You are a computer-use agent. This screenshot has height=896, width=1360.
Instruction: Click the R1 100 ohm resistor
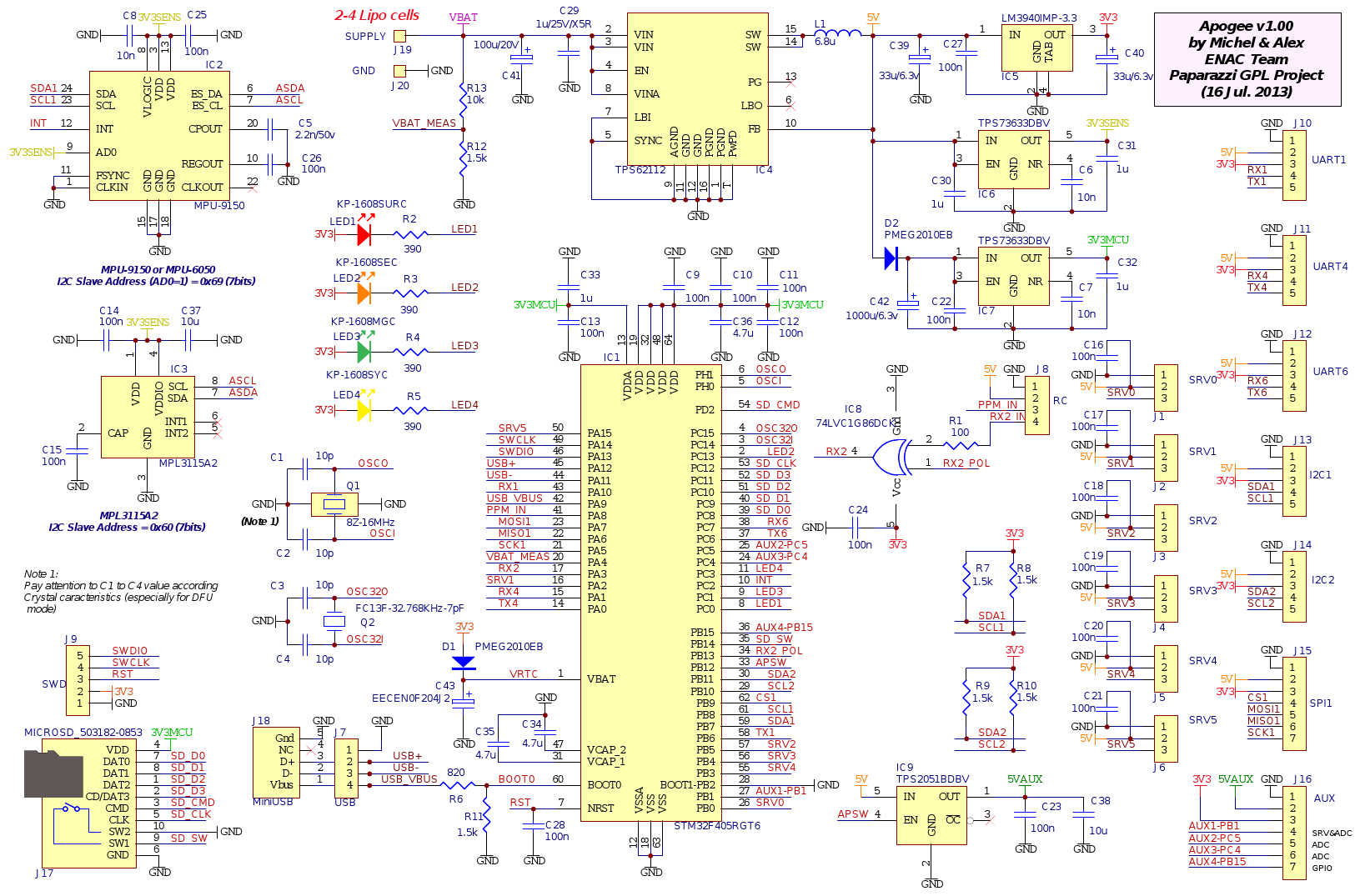click(x=961, y=445)
